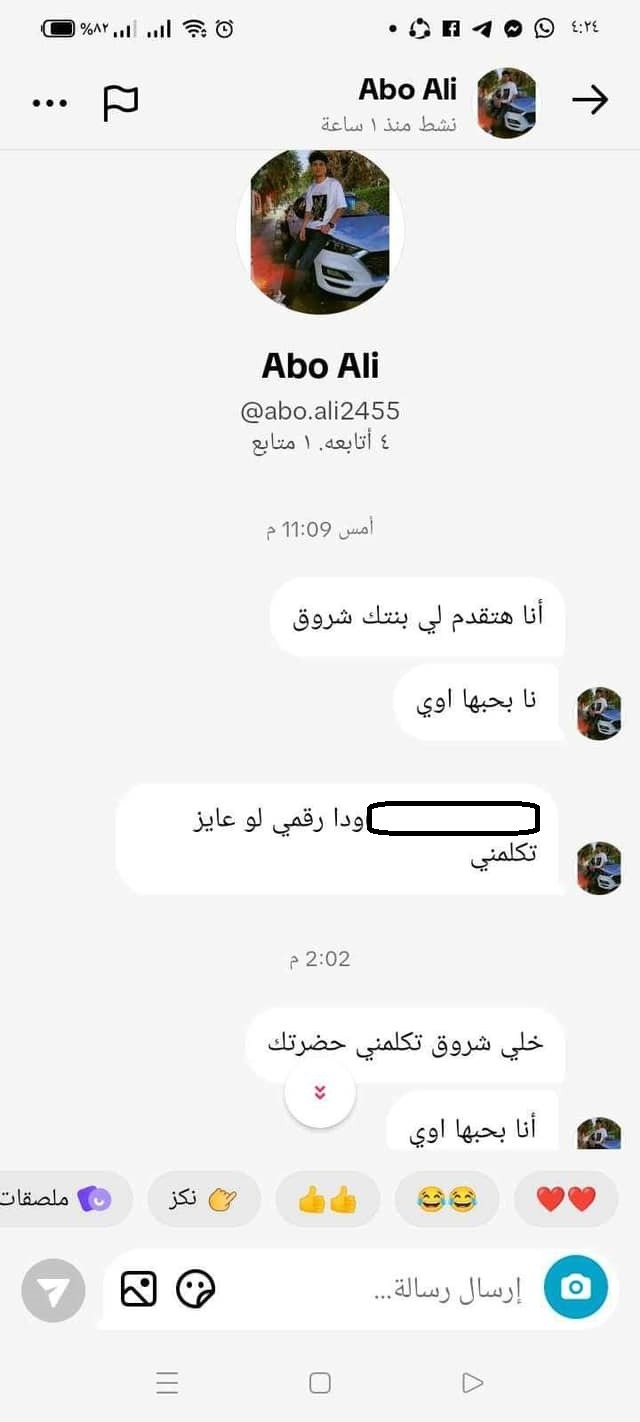
Task: Tap the نكز poke quick reply chip
Action: (204, 1199)
